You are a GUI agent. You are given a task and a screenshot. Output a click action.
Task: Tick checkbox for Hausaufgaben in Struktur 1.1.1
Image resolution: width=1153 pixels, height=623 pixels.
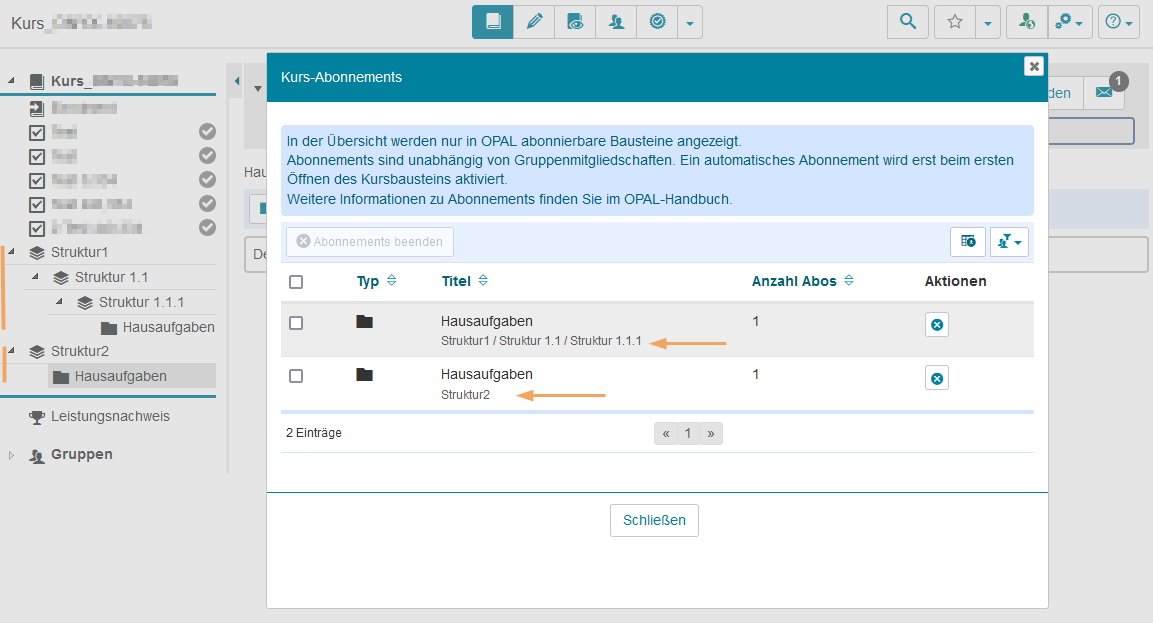(296, 323)
